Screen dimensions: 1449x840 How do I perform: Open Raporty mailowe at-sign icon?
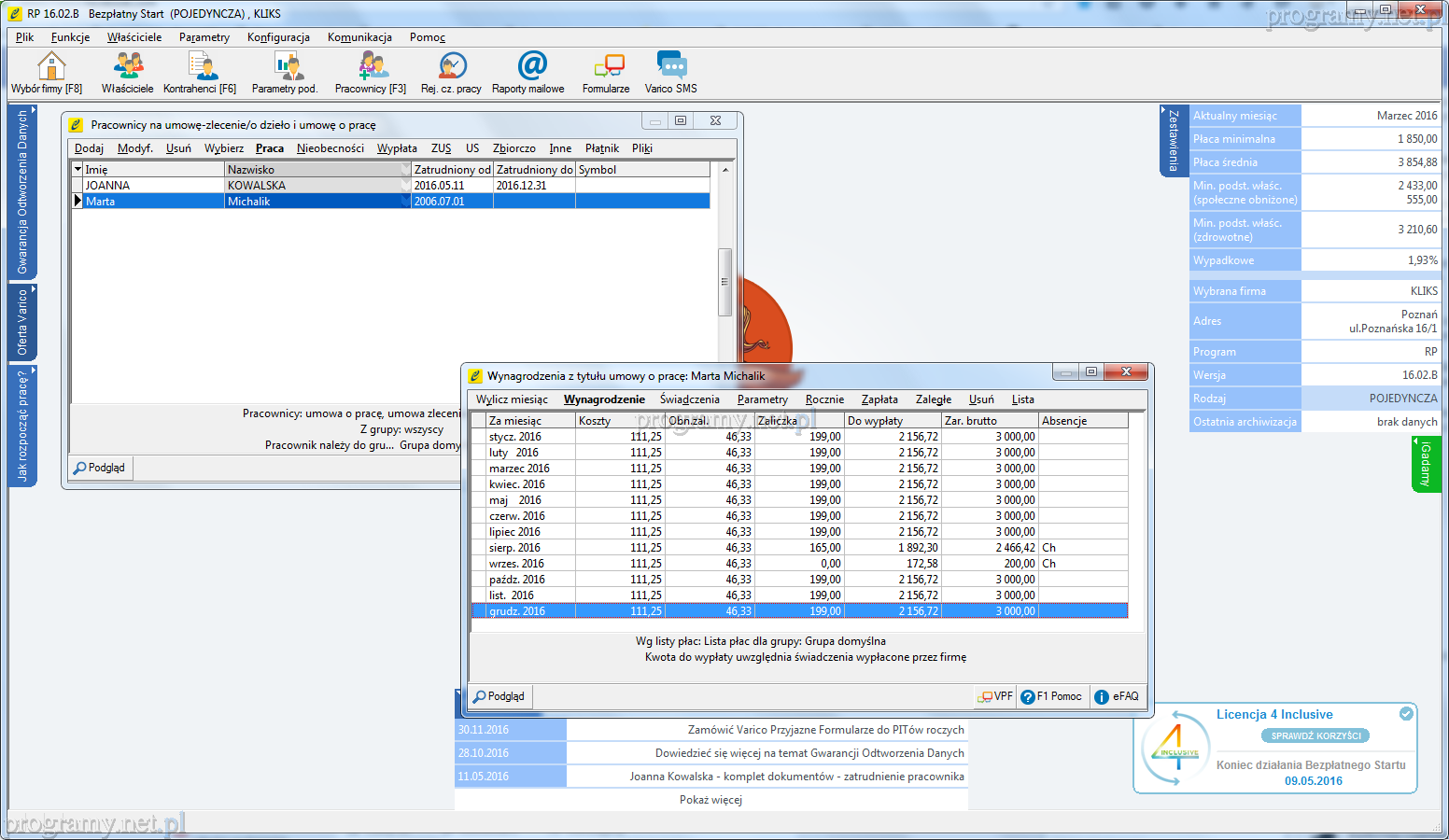point(530,66)
